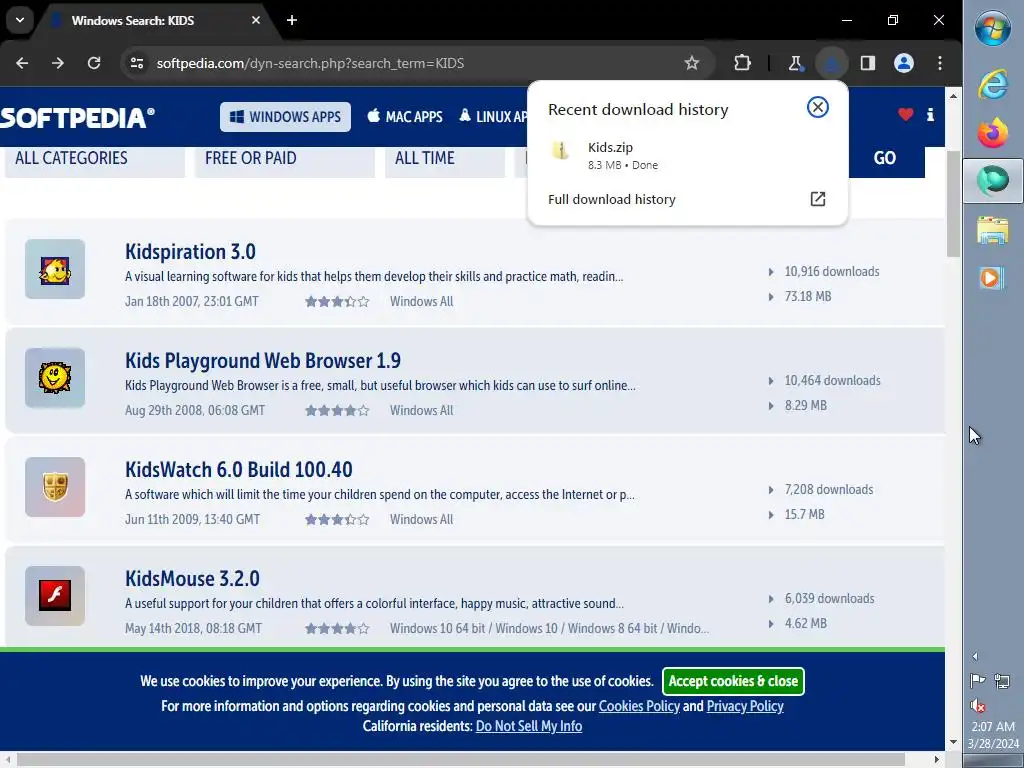
Task: Toggle the browser side panel
Action: pyautogui.click(x=867, y=63)
